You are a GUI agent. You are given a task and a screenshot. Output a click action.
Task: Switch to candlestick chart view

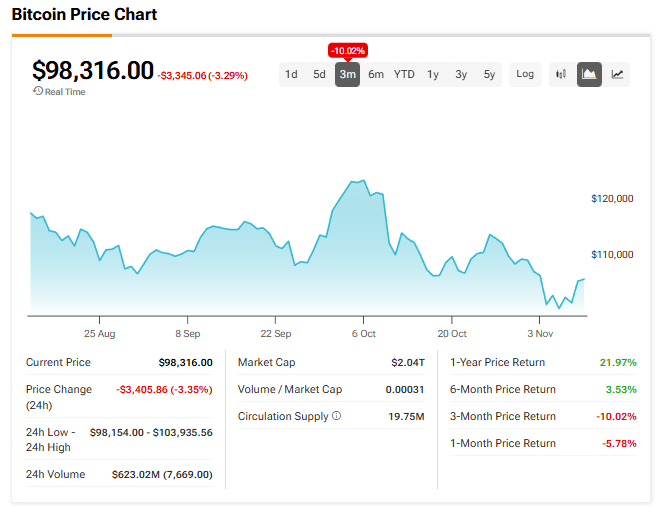[x=561, y=74]
